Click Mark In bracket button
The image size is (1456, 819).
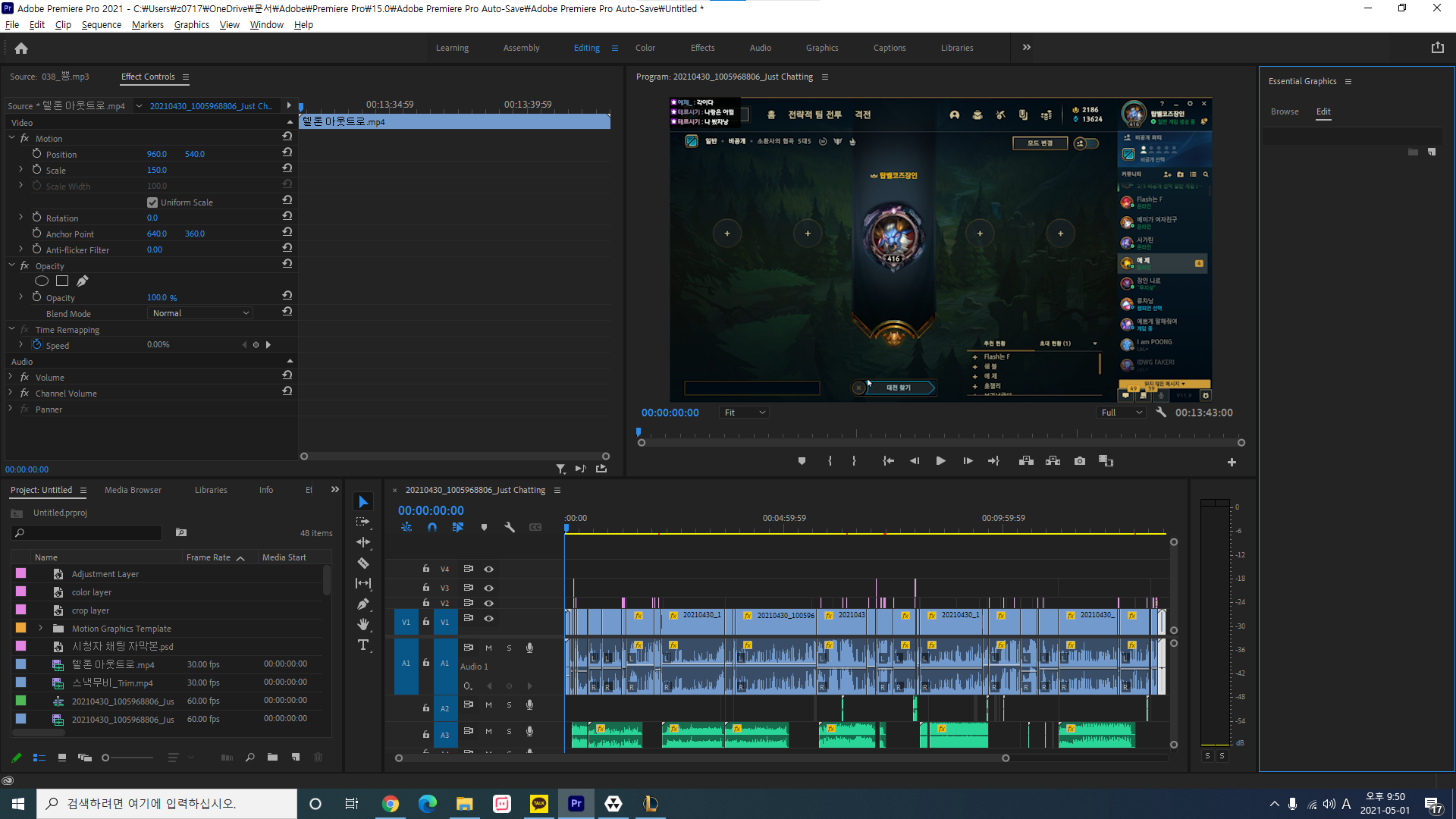(x=830, y=461)
